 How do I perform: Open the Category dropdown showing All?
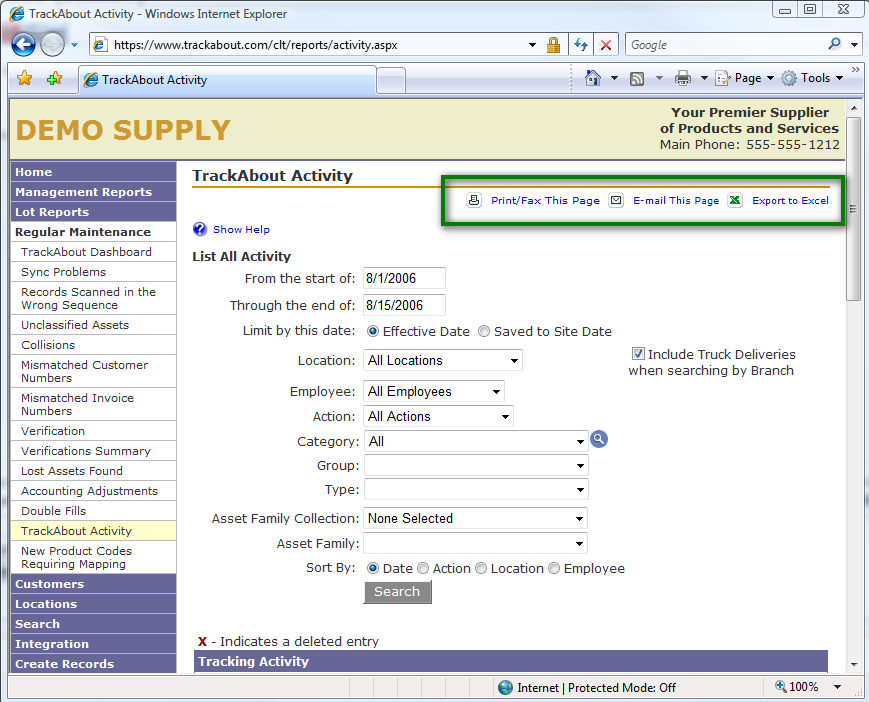pos(476,442)
